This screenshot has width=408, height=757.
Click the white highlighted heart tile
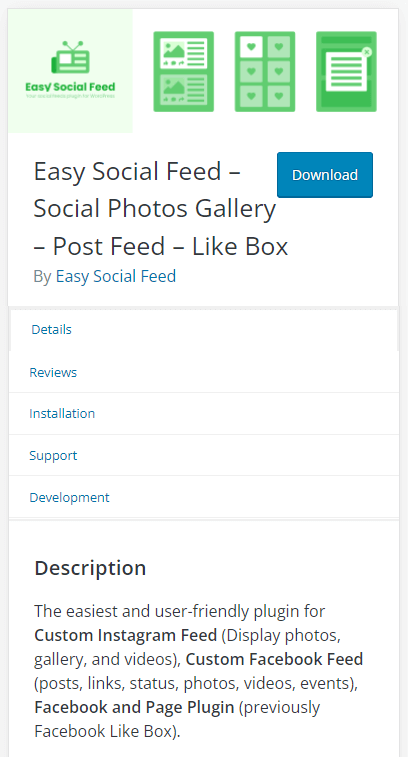point(251,46)
